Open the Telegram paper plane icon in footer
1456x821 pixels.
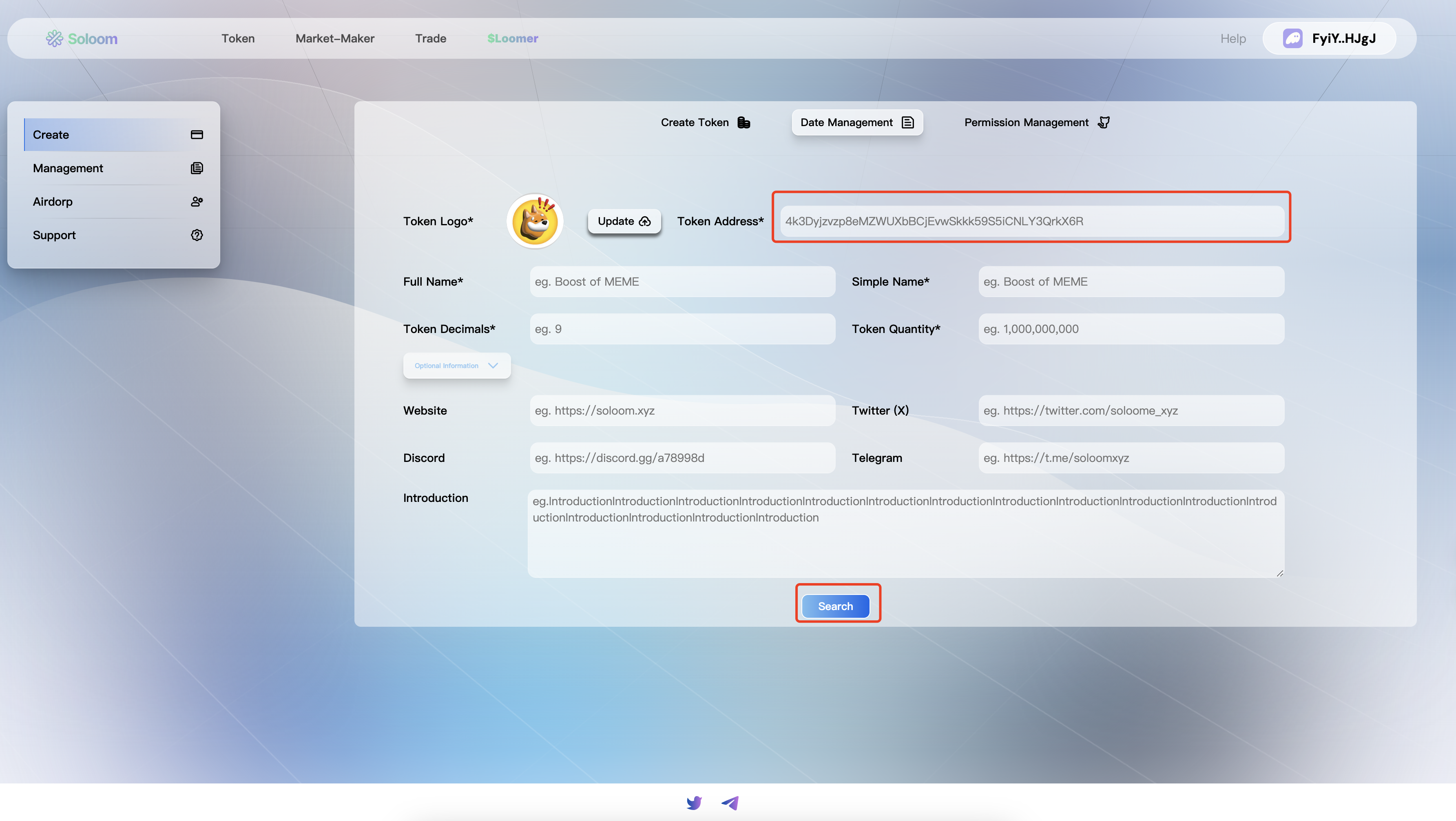click(730, 802)
